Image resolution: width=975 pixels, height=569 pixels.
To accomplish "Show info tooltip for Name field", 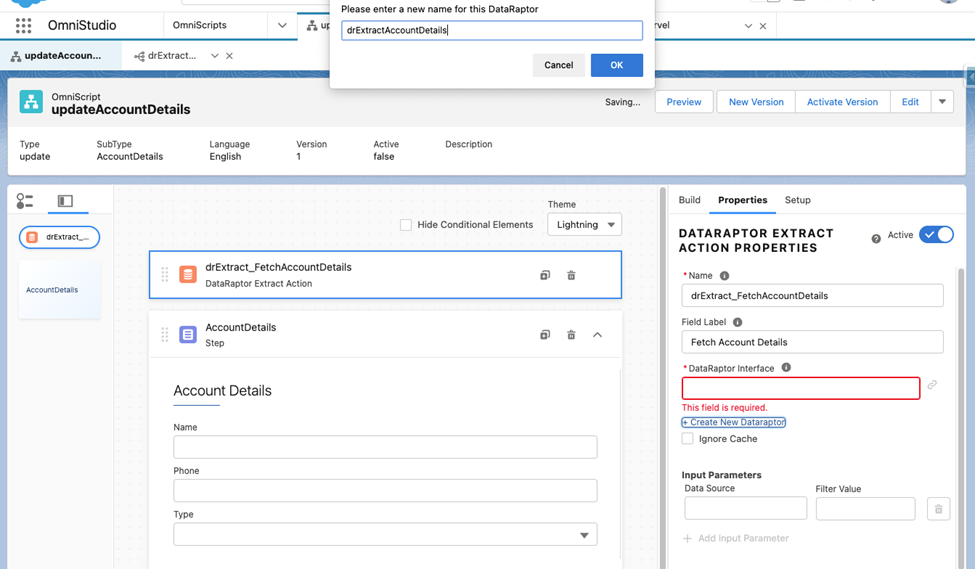I will coord(724,275).
